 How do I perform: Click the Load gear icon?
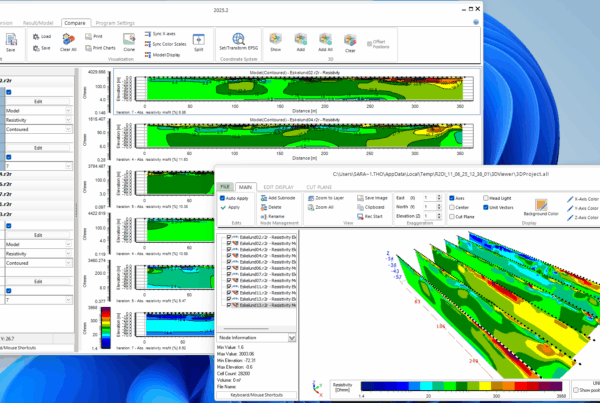36,37
